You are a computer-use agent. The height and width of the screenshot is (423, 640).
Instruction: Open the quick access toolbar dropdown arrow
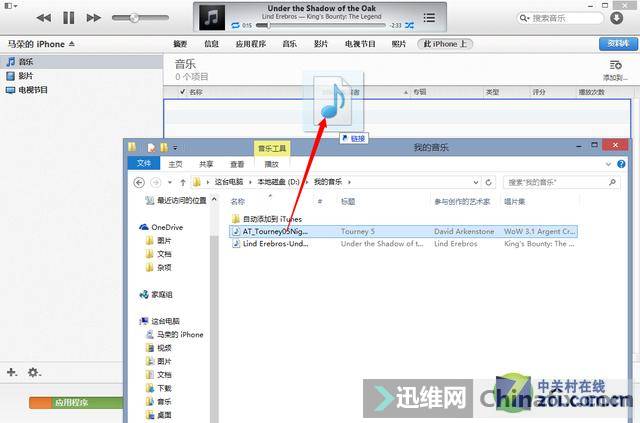(175, 148)
